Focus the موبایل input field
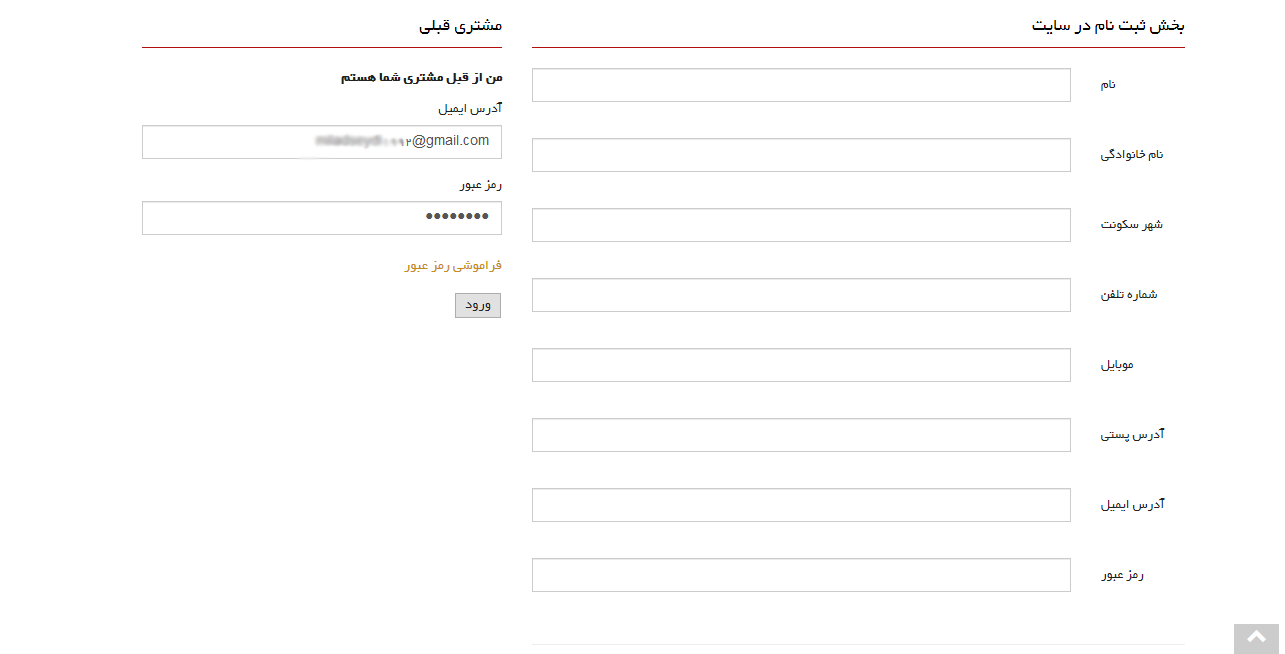The width and height of the screenshot is (1285, 654). pyautogui.click(x=800, y=365)
